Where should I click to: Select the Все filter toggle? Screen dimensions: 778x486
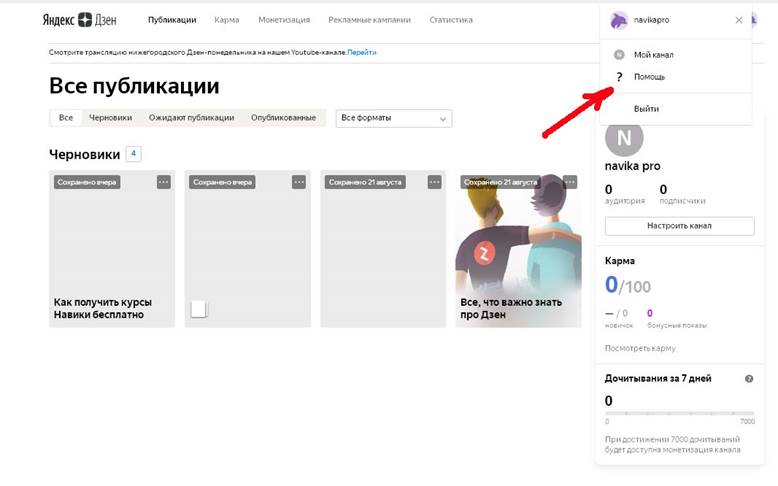point(66,118)
